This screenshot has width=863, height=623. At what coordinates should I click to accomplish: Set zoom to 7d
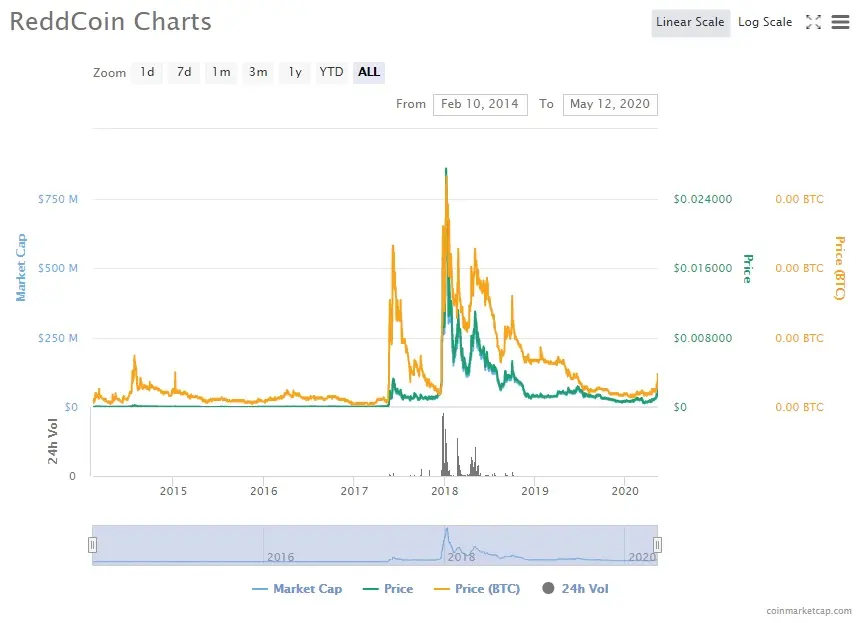point(184,72)
